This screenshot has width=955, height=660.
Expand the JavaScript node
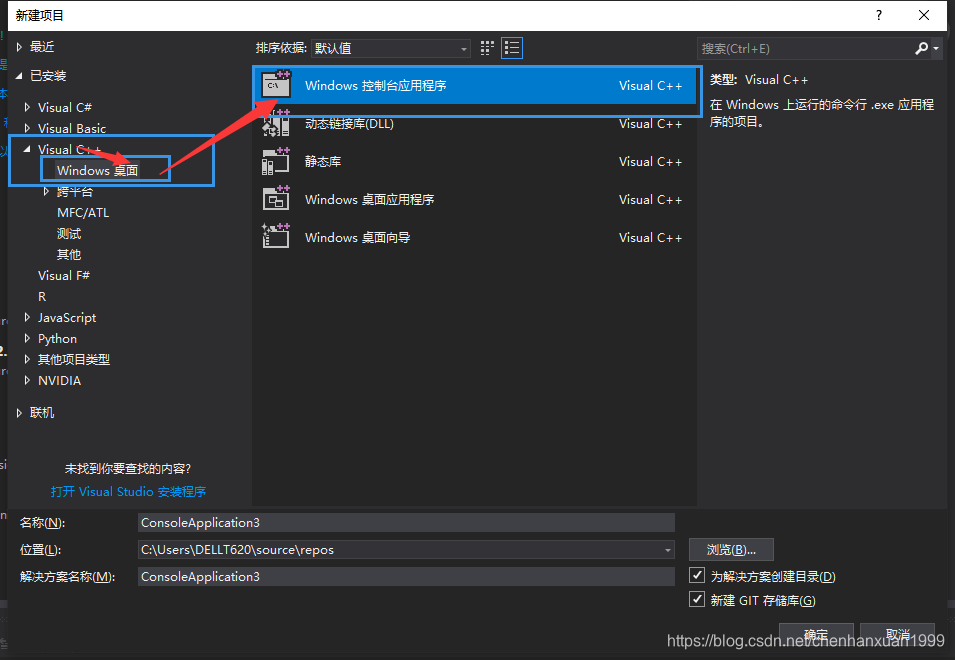tap(27, 317)
